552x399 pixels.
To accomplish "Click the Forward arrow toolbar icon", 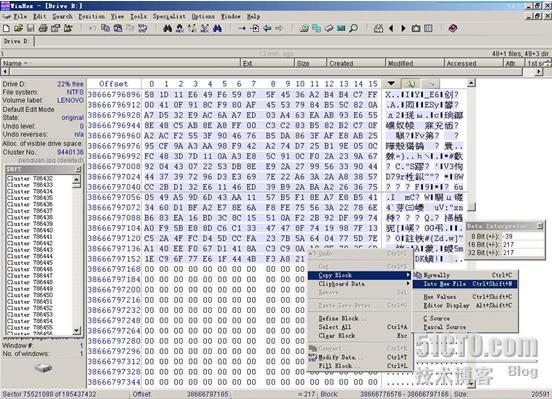I will (x=280, y=29).
